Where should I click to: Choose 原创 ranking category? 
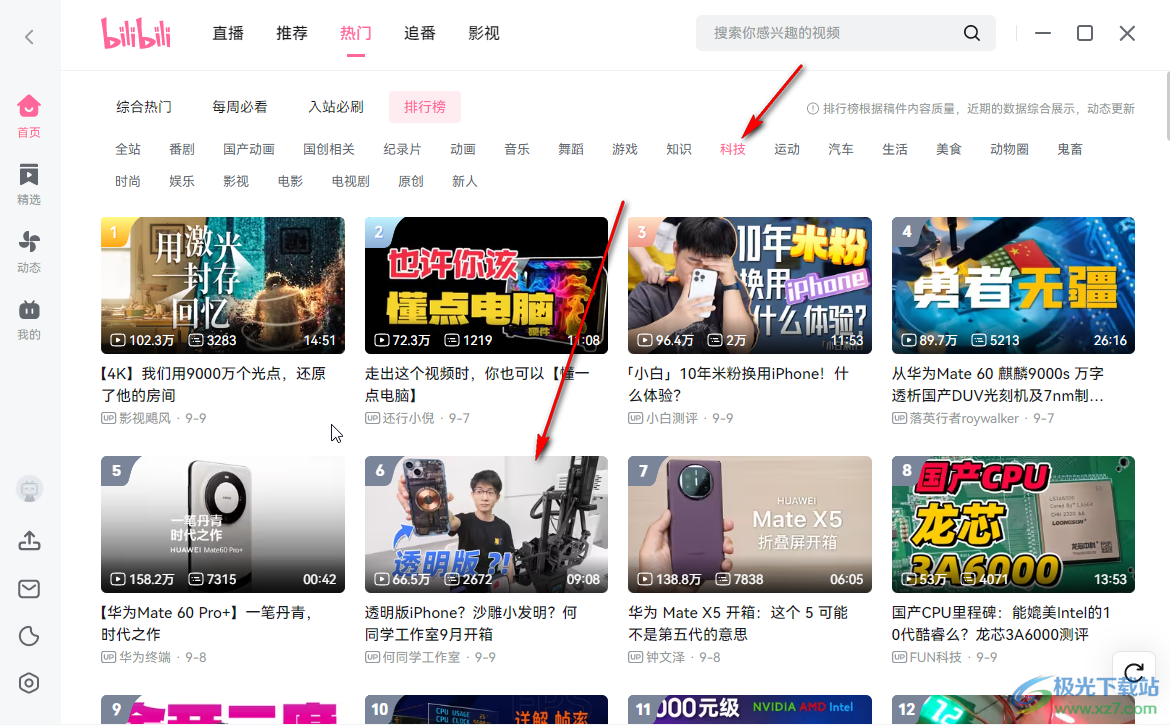click(x=410, y=181)
